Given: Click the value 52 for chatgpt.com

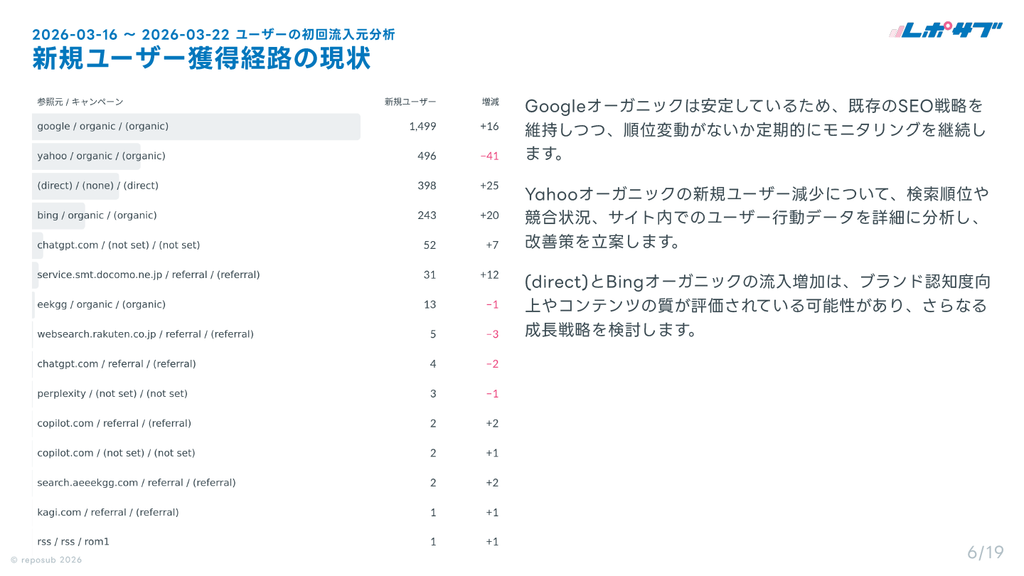Looking at the screenshot, I should 430,245.
